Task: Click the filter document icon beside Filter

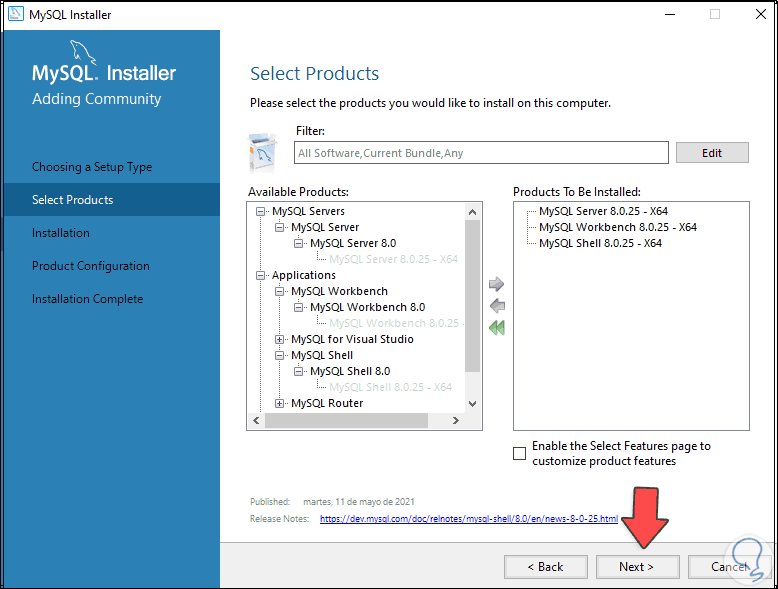Action: (x=262, y=152)
